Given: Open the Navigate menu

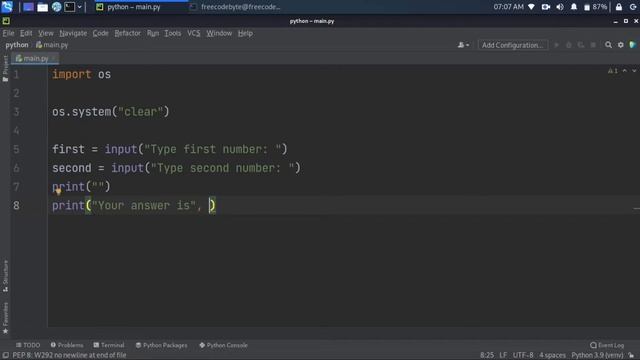Looking at the screenshot, I should 73,33.
